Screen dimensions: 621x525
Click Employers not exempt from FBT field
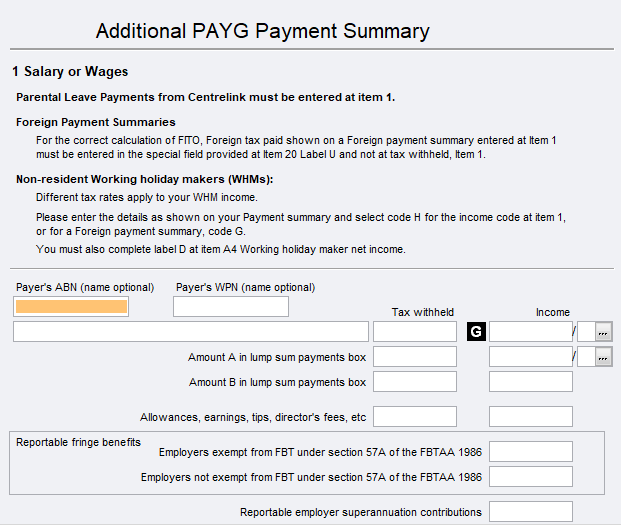pyautogui.click(x=530, y=477)
